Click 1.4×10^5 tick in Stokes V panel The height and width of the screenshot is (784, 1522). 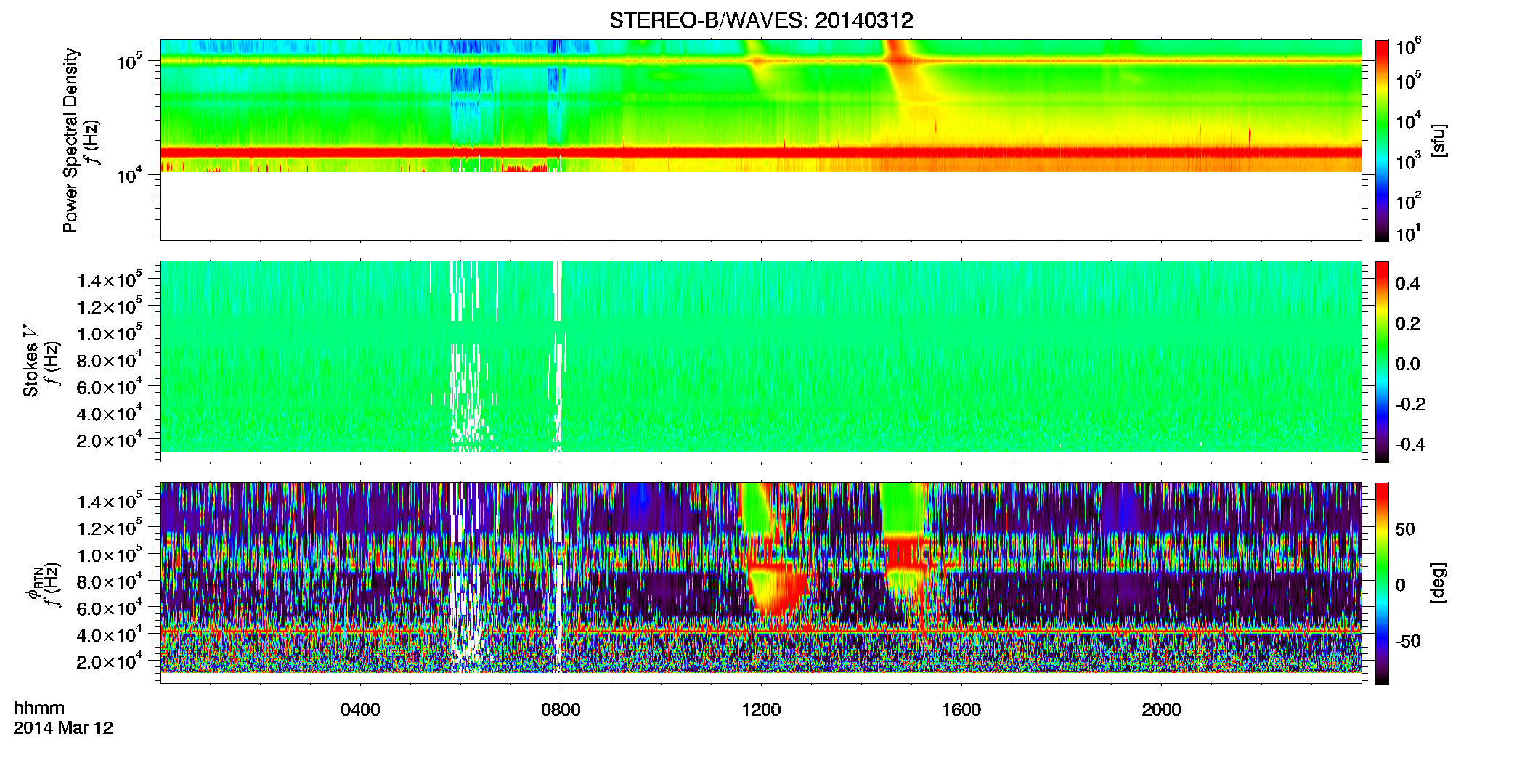(x=109, y=279)
